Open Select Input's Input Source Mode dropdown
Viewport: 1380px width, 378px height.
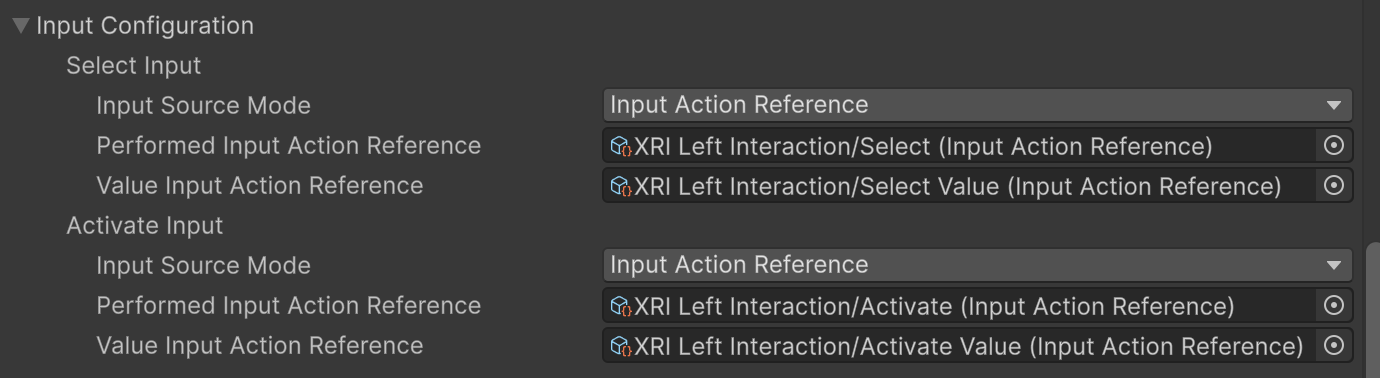pos(977,105)
